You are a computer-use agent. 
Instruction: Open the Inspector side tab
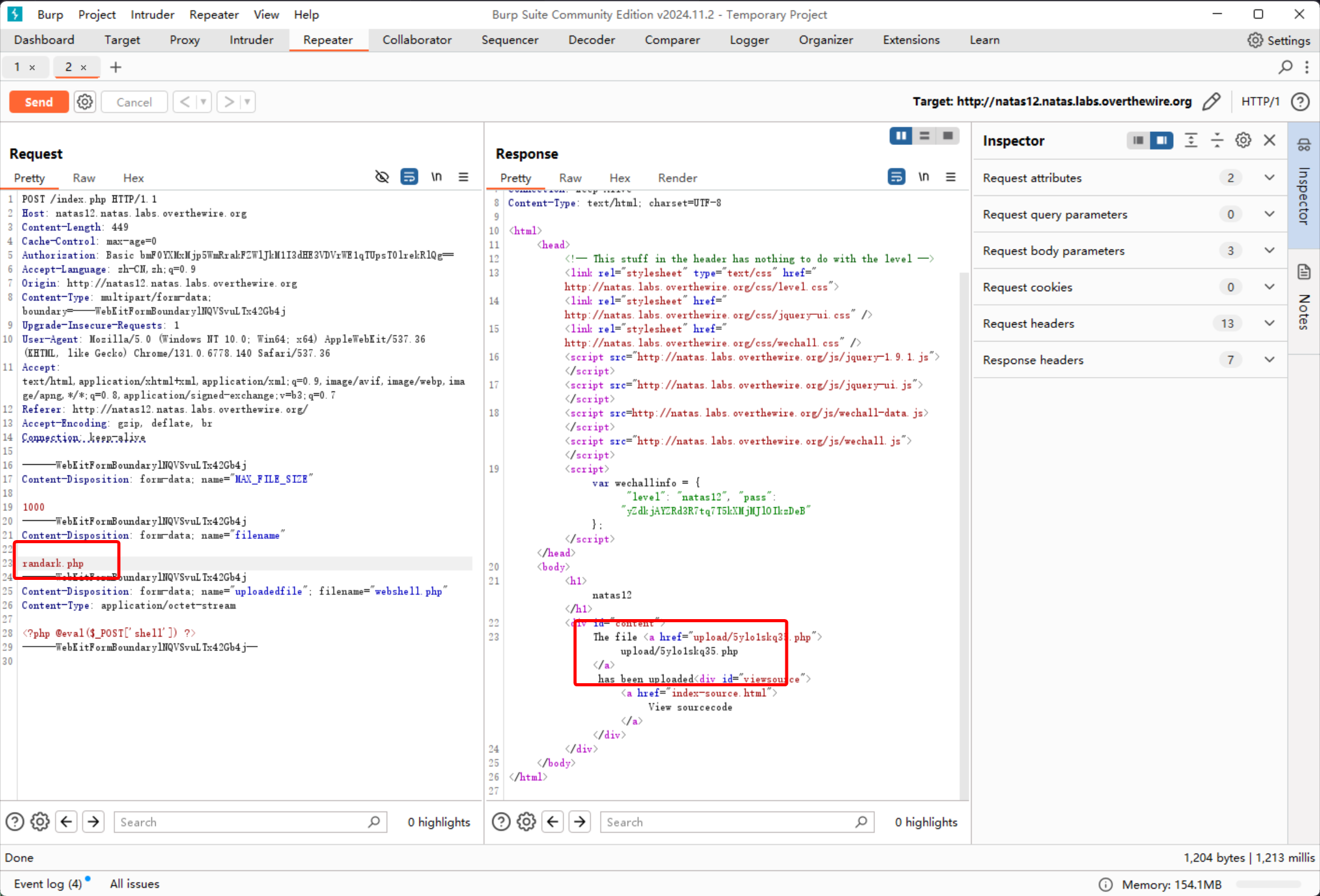pos(1304,184)
